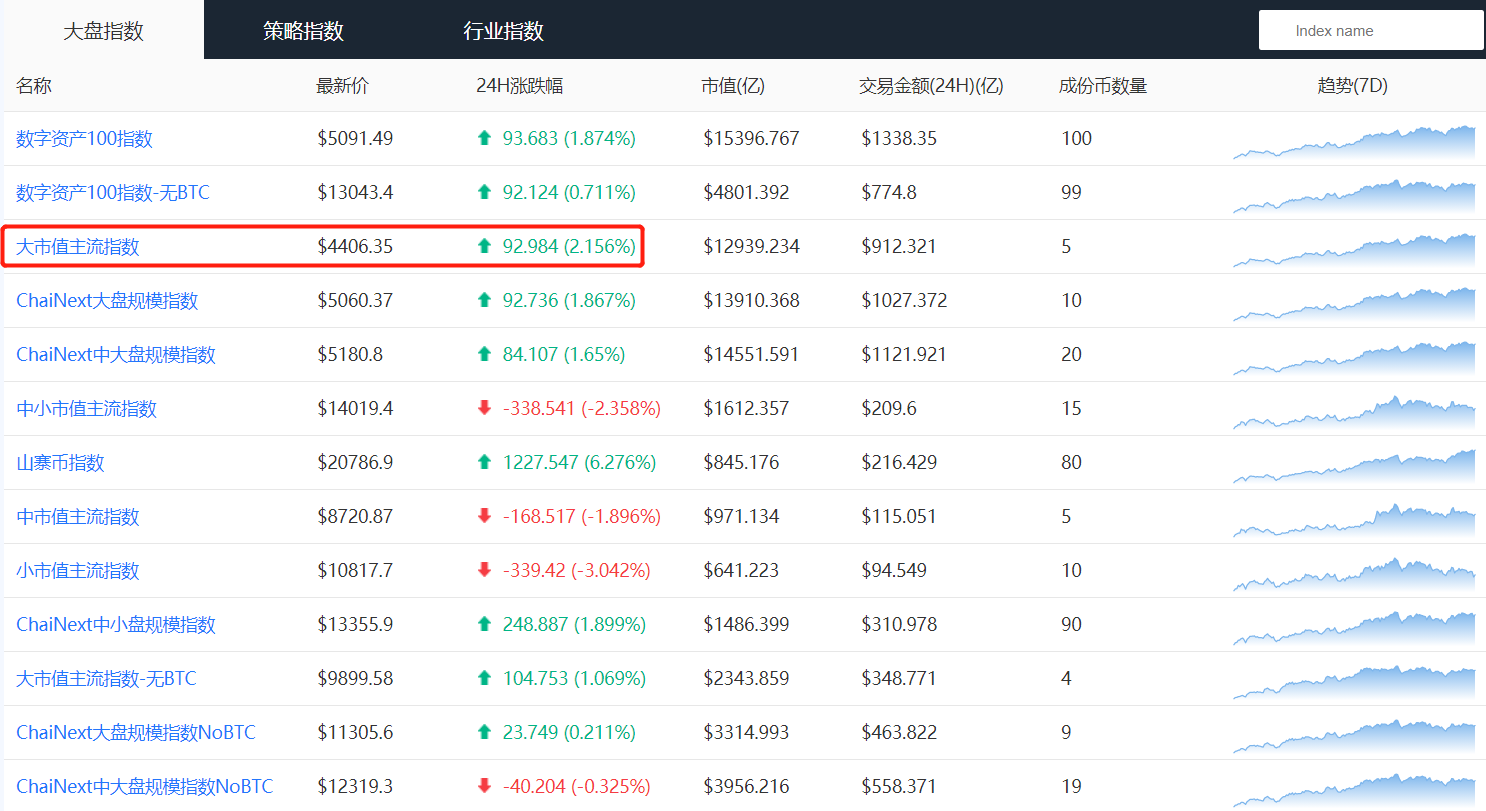Open the ChaiNext大盘规模指数NoBTC link

click(x=136, y=733)
